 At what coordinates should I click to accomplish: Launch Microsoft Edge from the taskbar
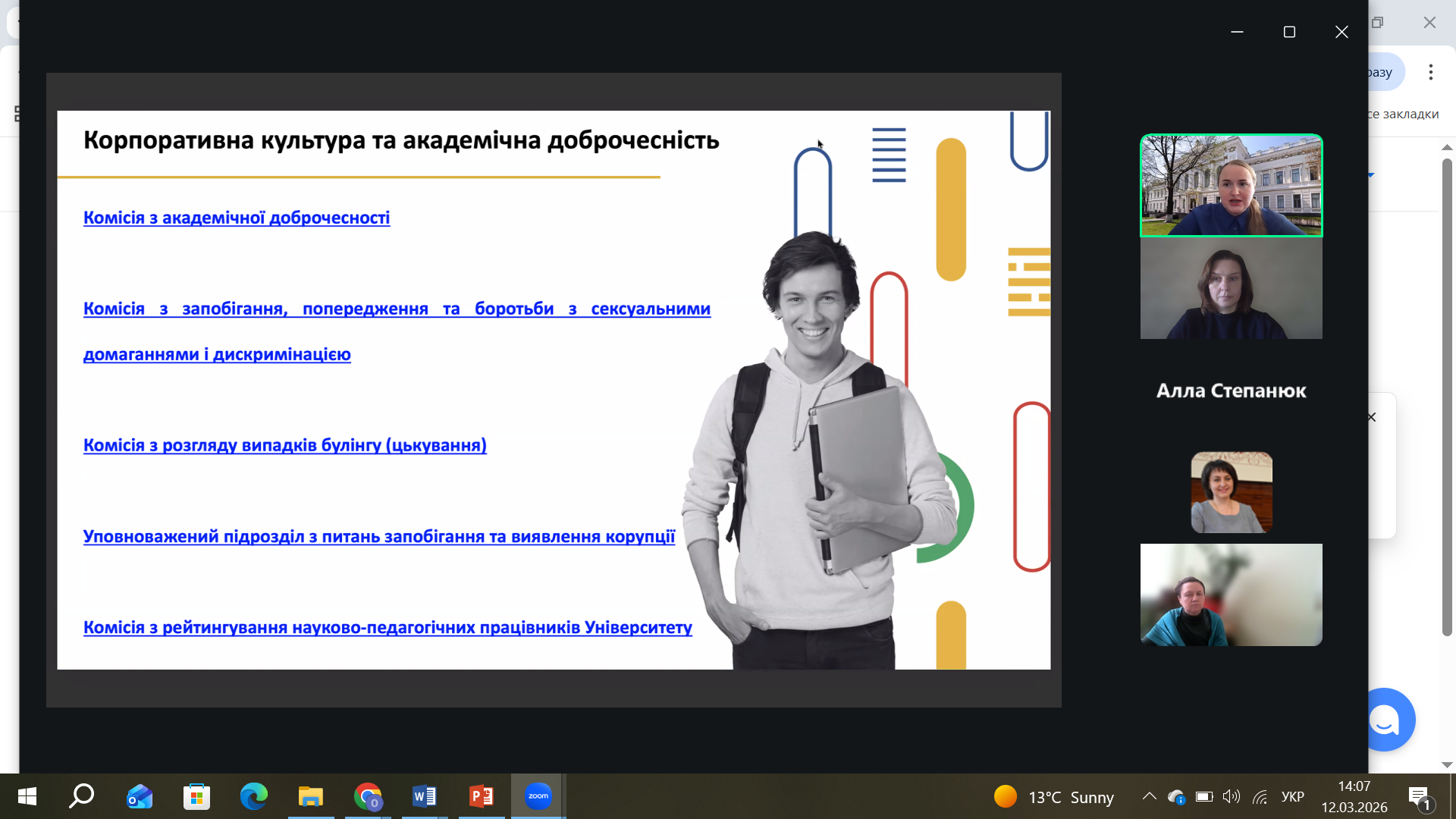254,796
